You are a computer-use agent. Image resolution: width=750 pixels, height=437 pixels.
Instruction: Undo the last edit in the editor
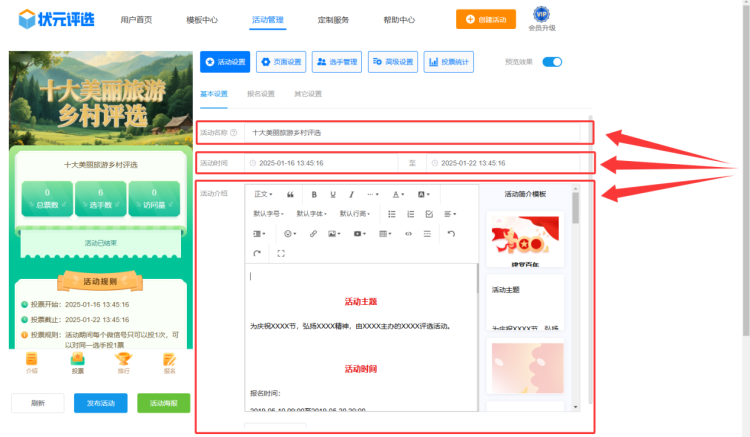(x=451, y=233)
